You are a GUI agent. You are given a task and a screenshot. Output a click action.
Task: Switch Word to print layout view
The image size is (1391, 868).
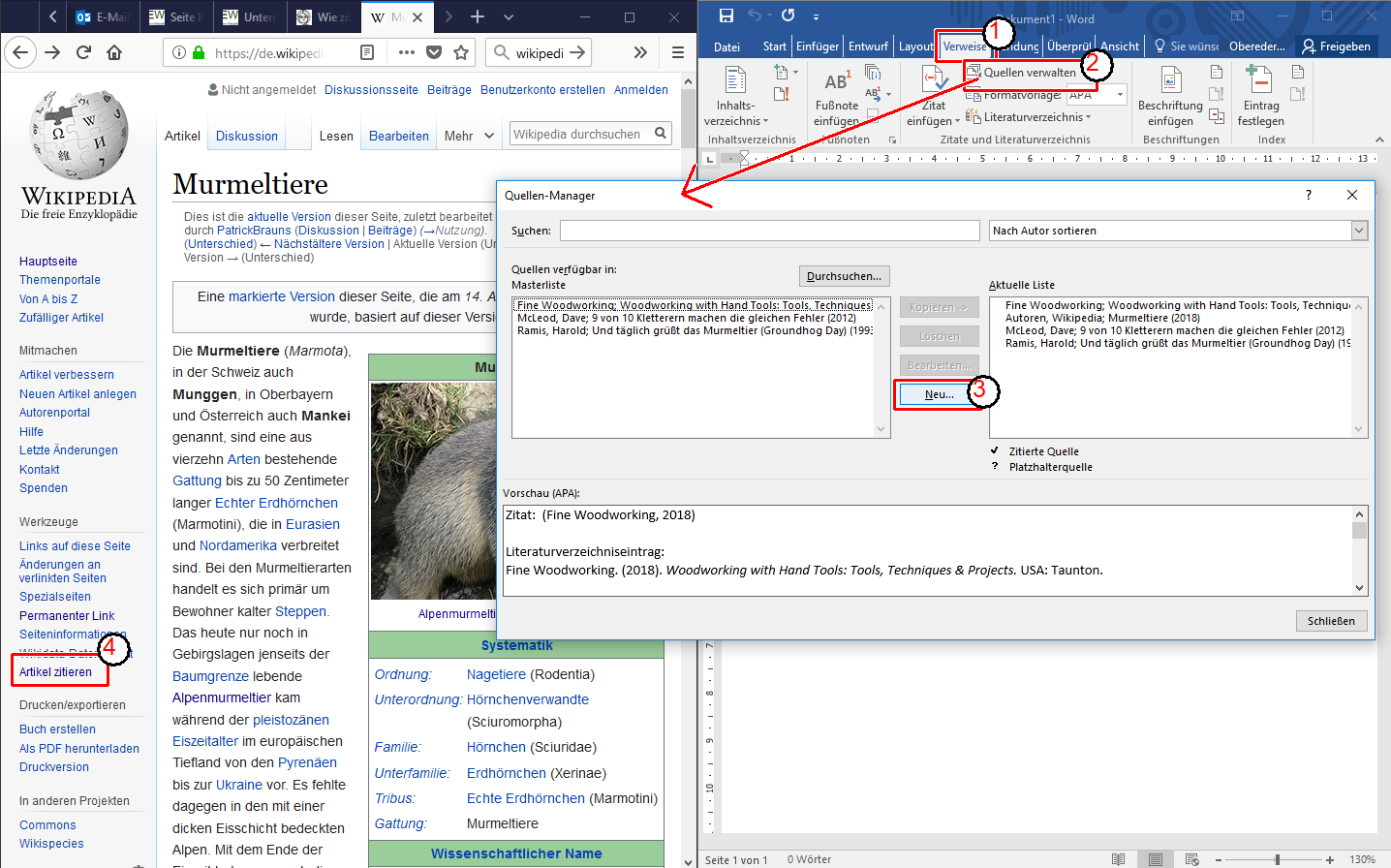tap(1156, 859)
